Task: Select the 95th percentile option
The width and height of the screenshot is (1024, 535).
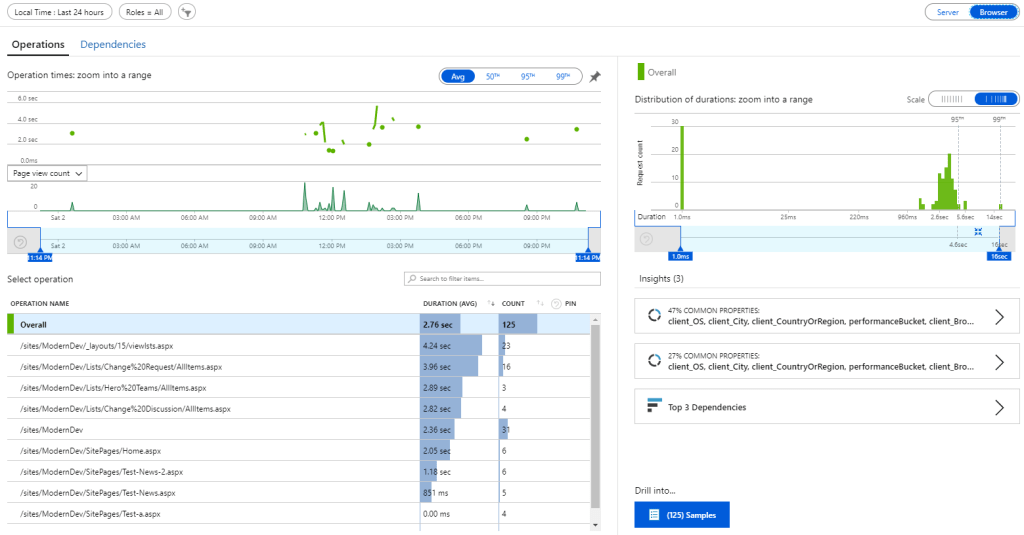Action: coord(526,77)
